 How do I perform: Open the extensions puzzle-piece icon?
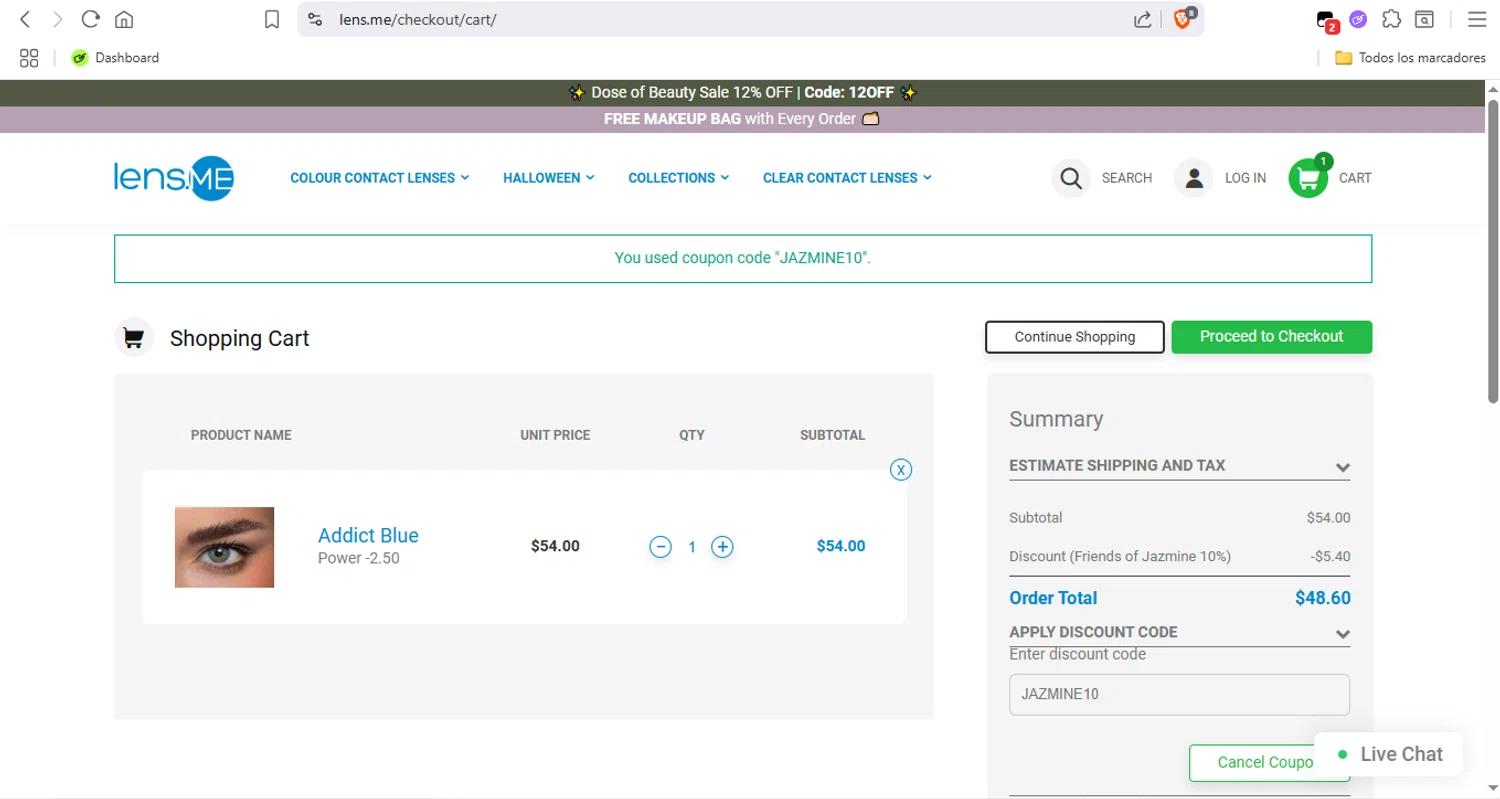pos(1391,19)
